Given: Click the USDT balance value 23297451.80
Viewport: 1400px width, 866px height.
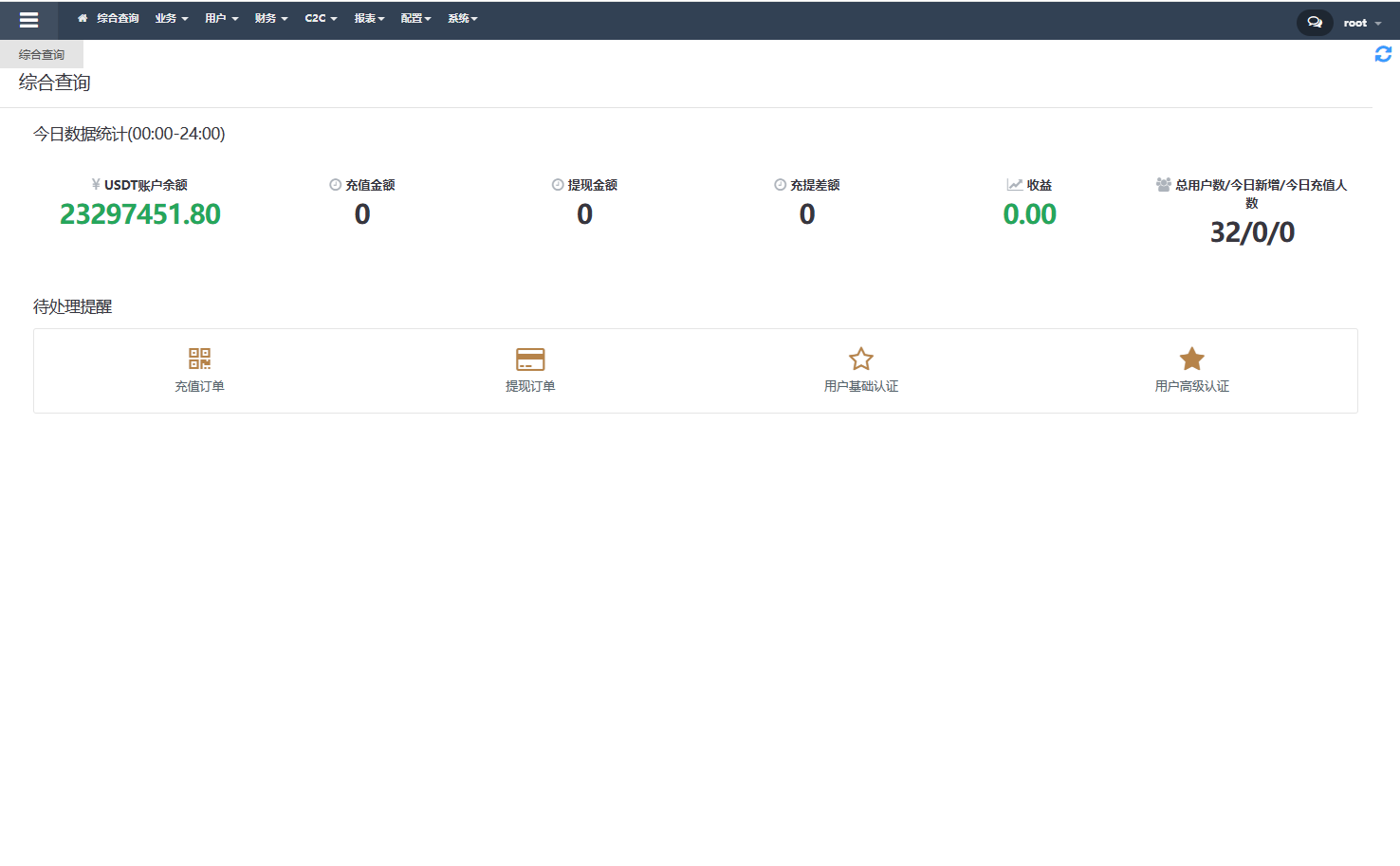Looking at the screenshot, I should tap(140, 214).
